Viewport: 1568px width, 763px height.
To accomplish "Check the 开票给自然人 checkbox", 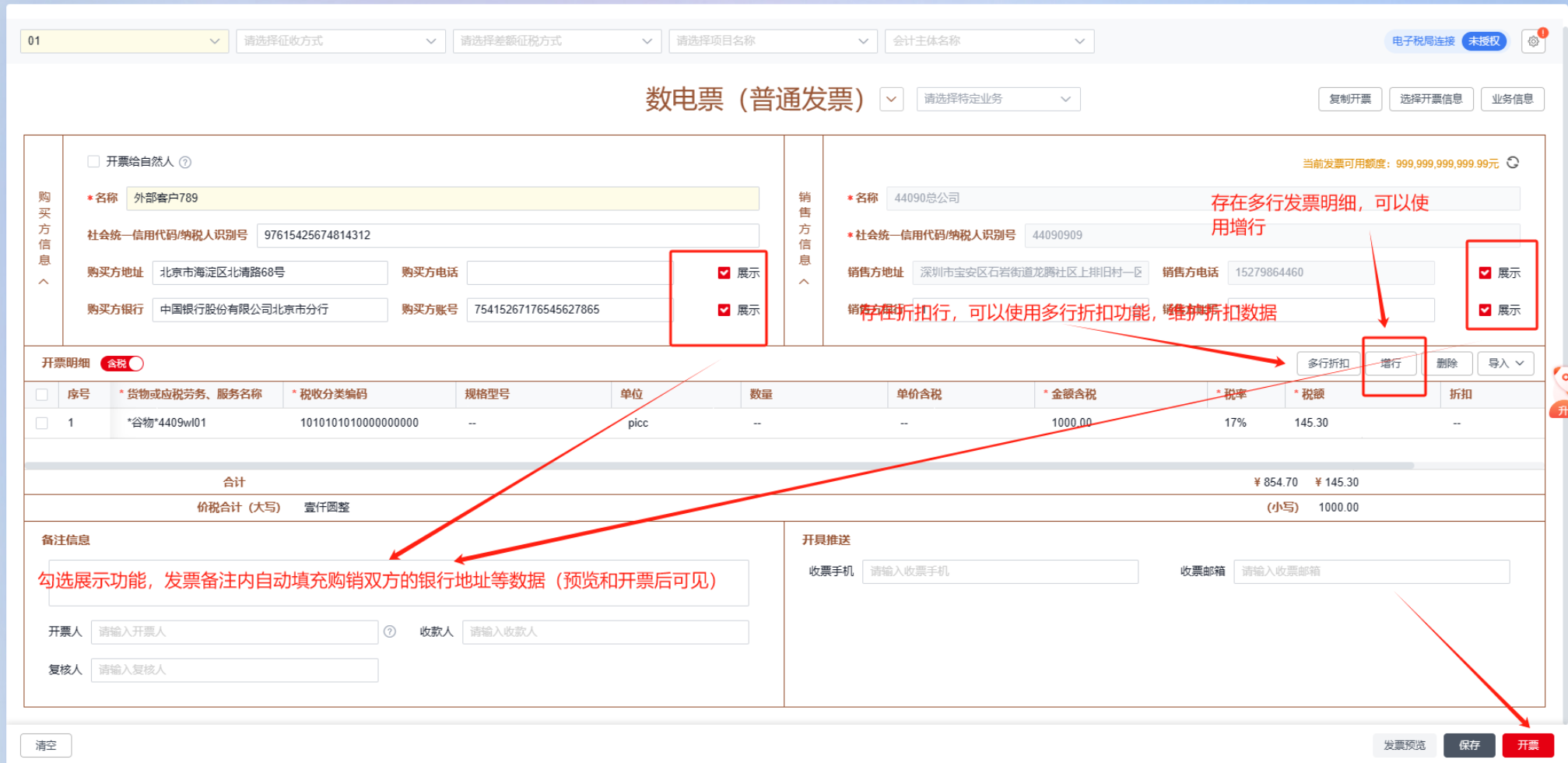I will click(93, 161).
